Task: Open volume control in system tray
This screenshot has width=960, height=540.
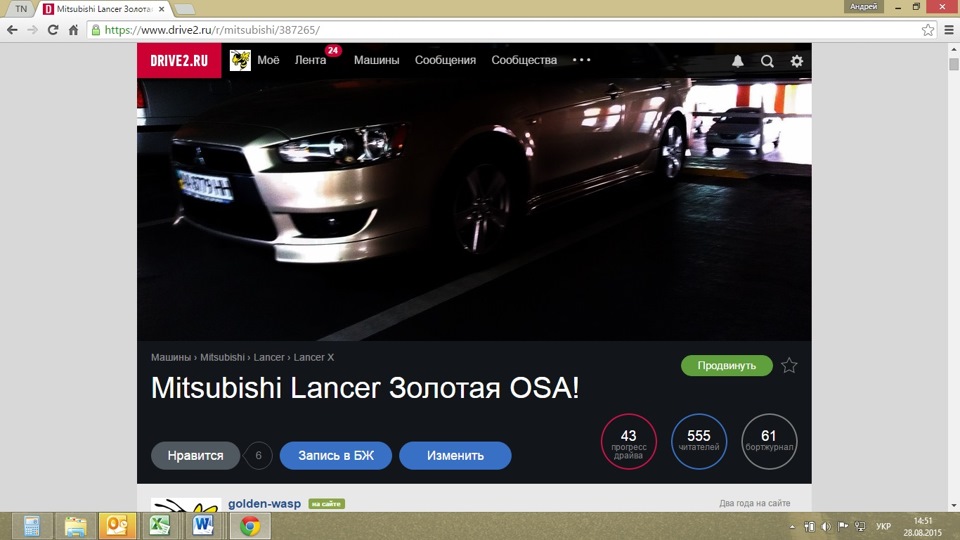Action: point(826,527)
